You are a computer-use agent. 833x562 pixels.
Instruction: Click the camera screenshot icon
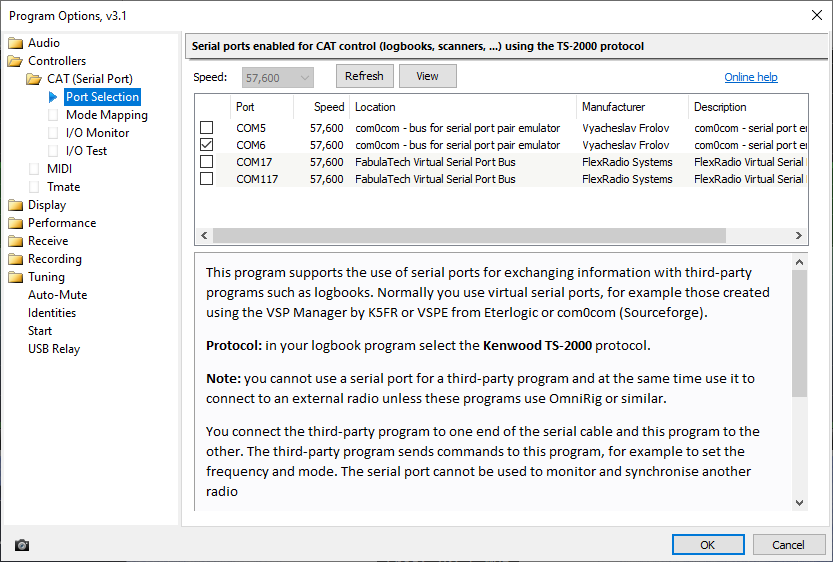22,545
